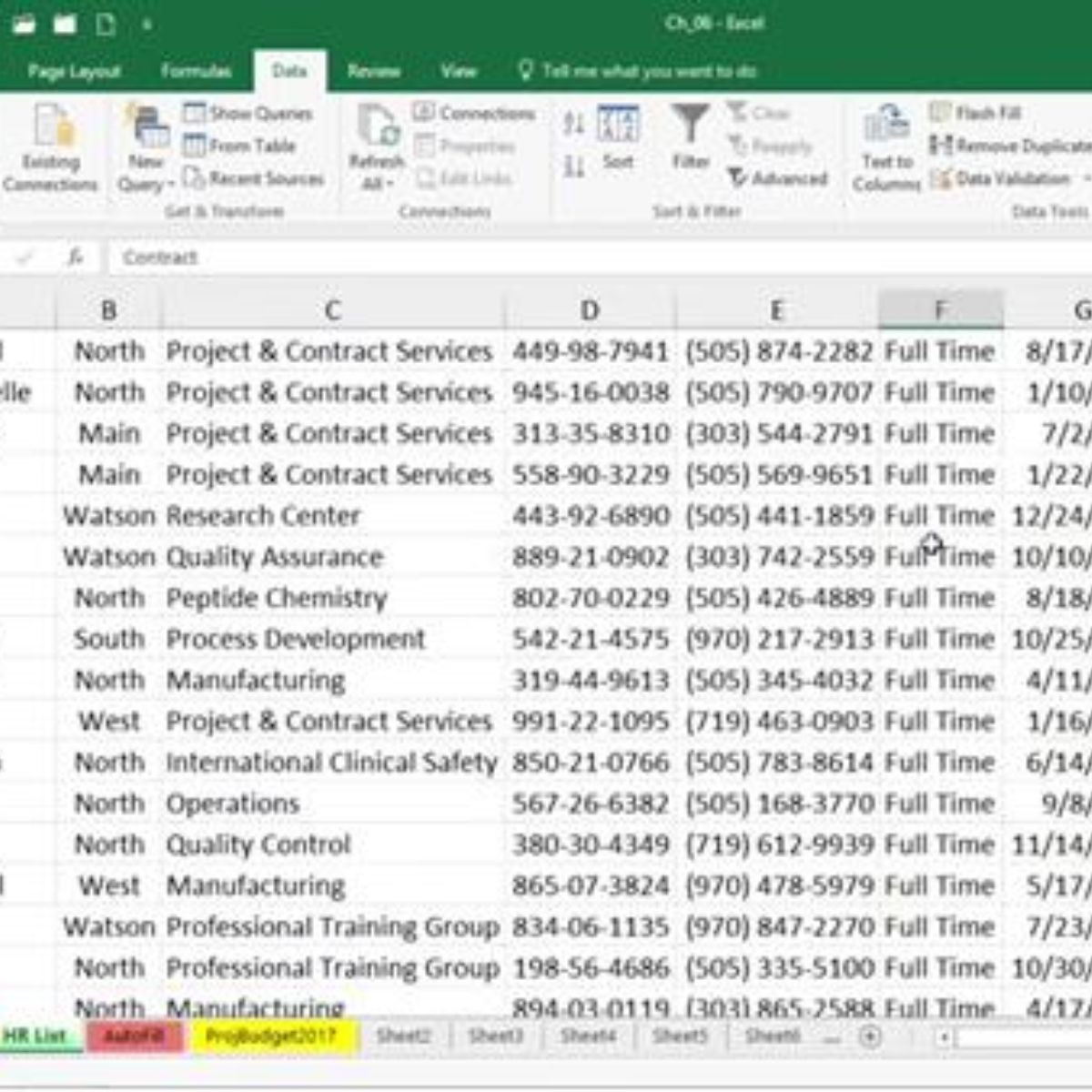Screen dimensions: 1092x1092
Task: Click the Insert Function fx button
Action: click(x=76, y=258)
